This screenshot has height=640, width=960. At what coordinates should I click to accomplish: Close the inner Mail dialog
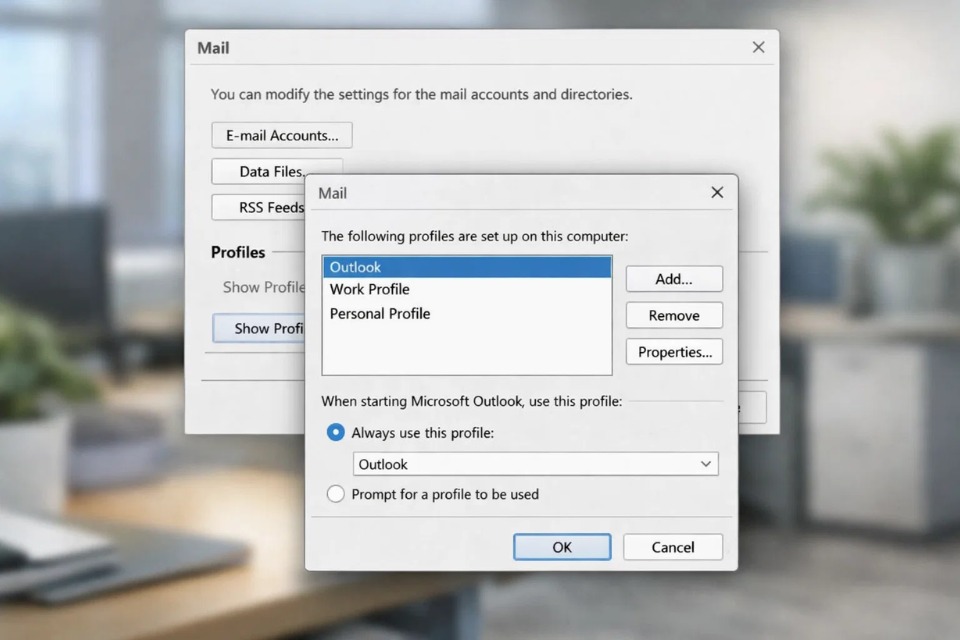click(x=716, y=192)
